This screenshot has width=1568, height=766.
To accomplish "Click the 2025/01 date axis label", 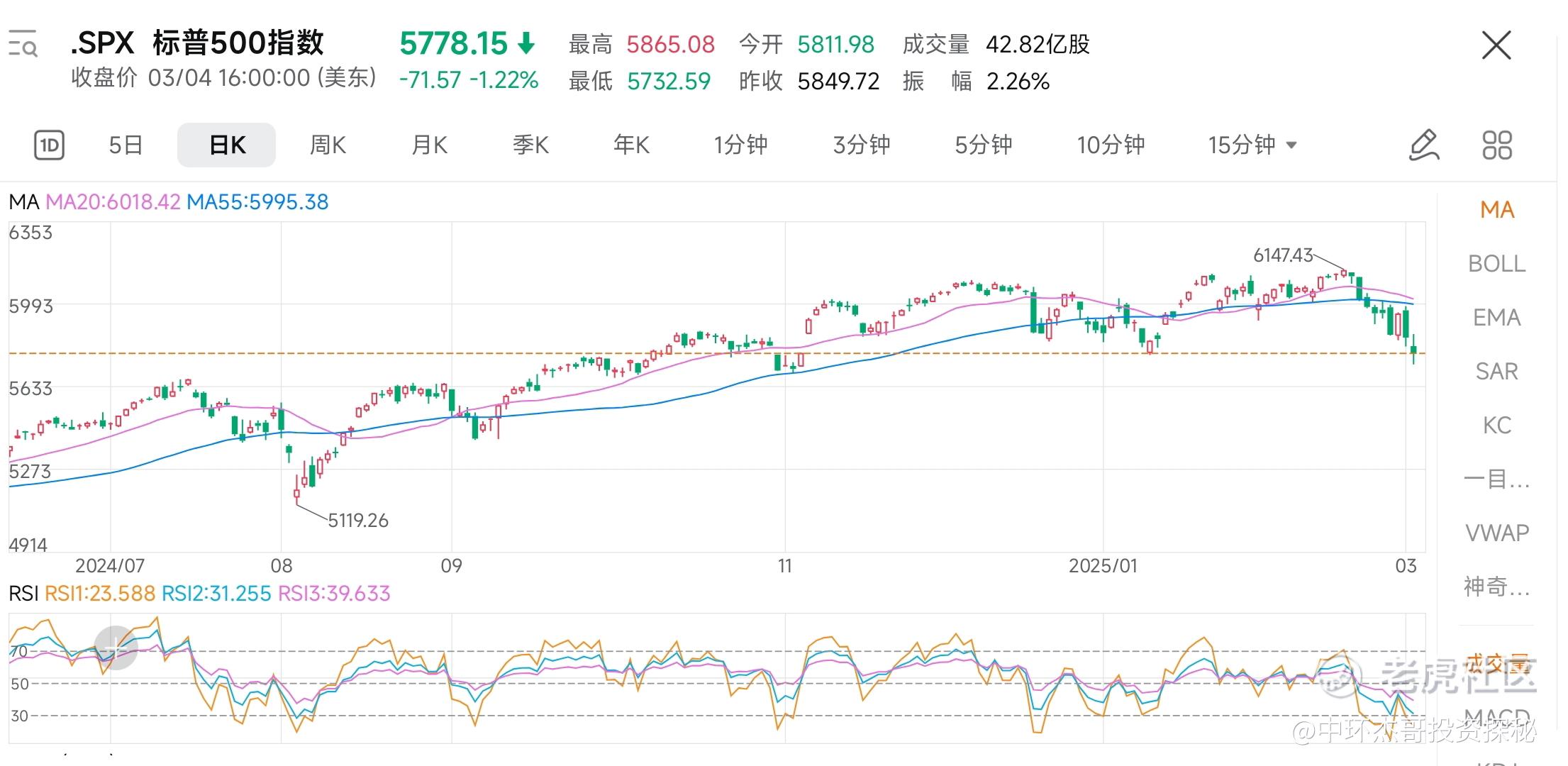I will pos(1103,566).
